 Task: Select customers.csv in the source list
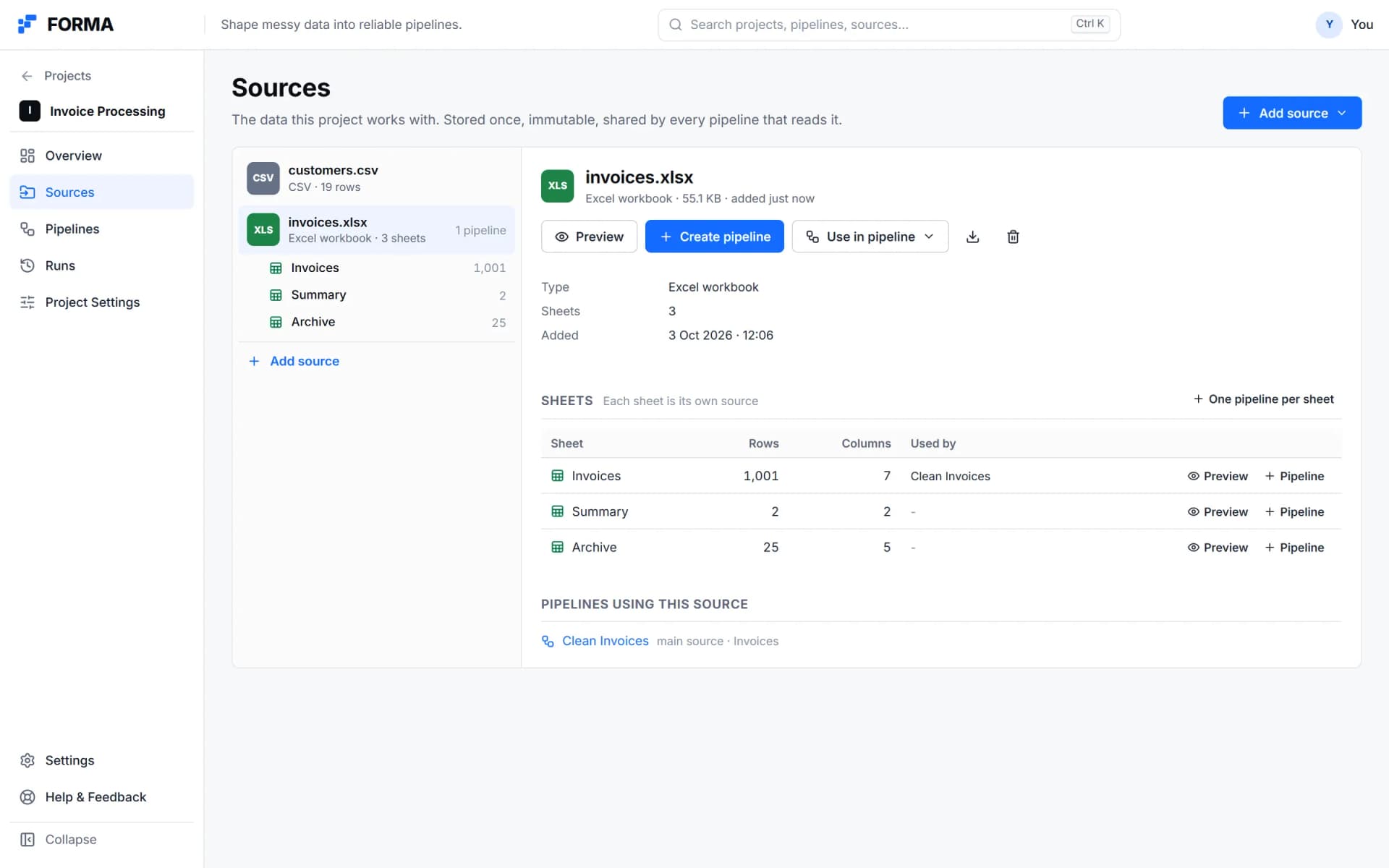(x=376, y=178)
